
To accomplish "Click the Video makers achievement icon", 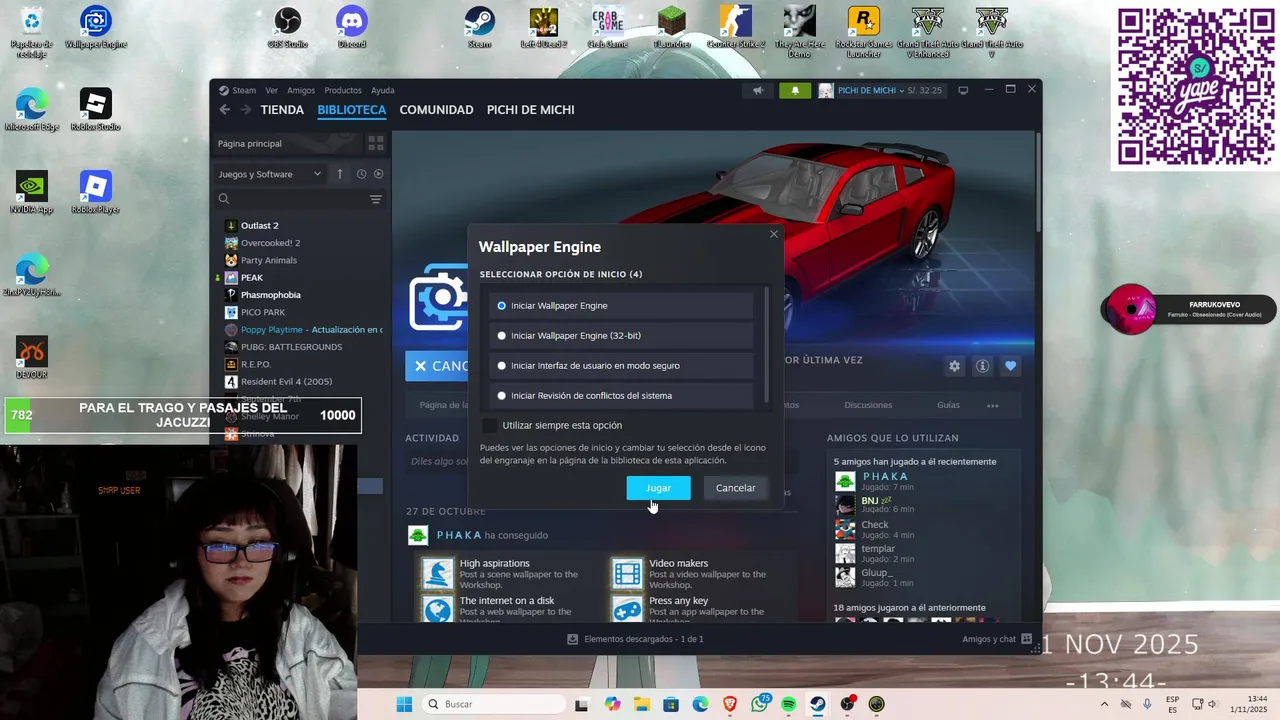I will point(627,573).
